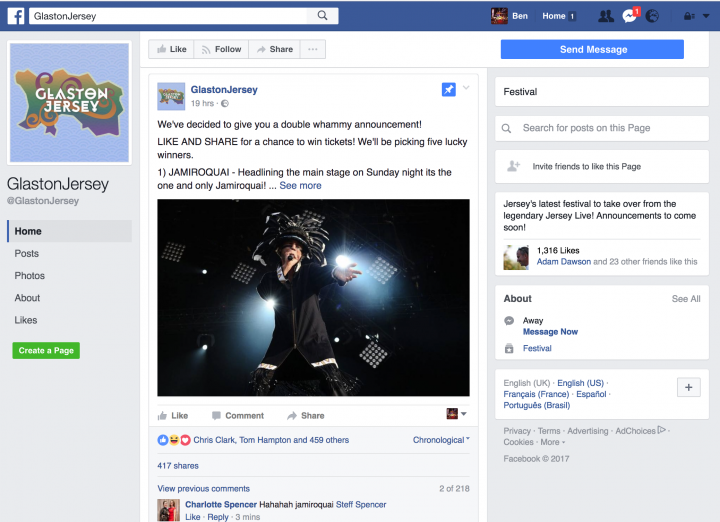Open the Chronological comment sorting dropdown

441,440
